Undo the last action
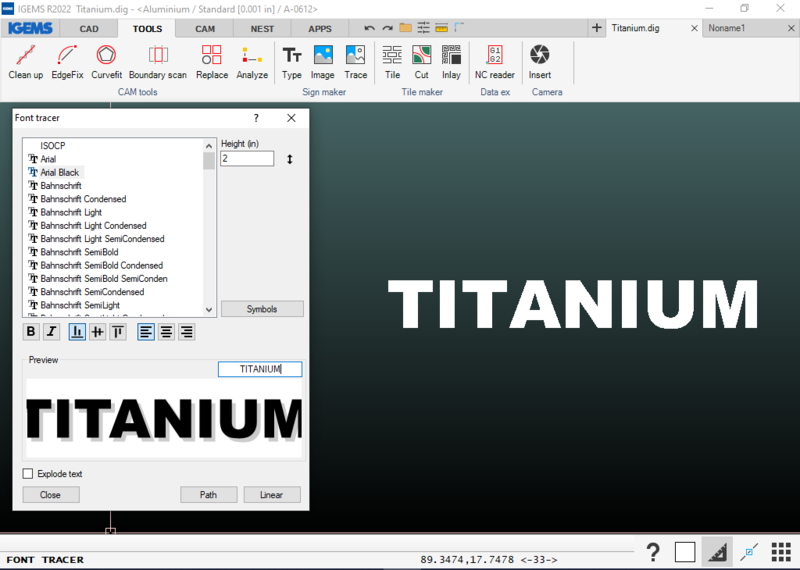The width and height of the screenshot is (800, 570). coord(369,28)
